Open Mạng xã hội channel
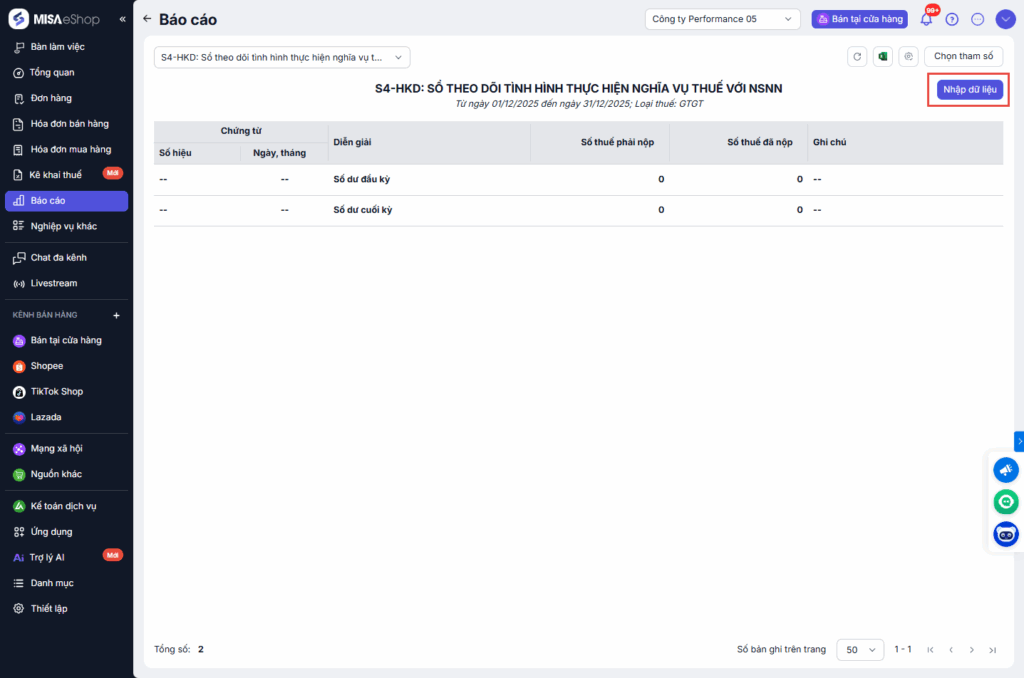Viewport: 1024px width, 678px height. point(66,449)
